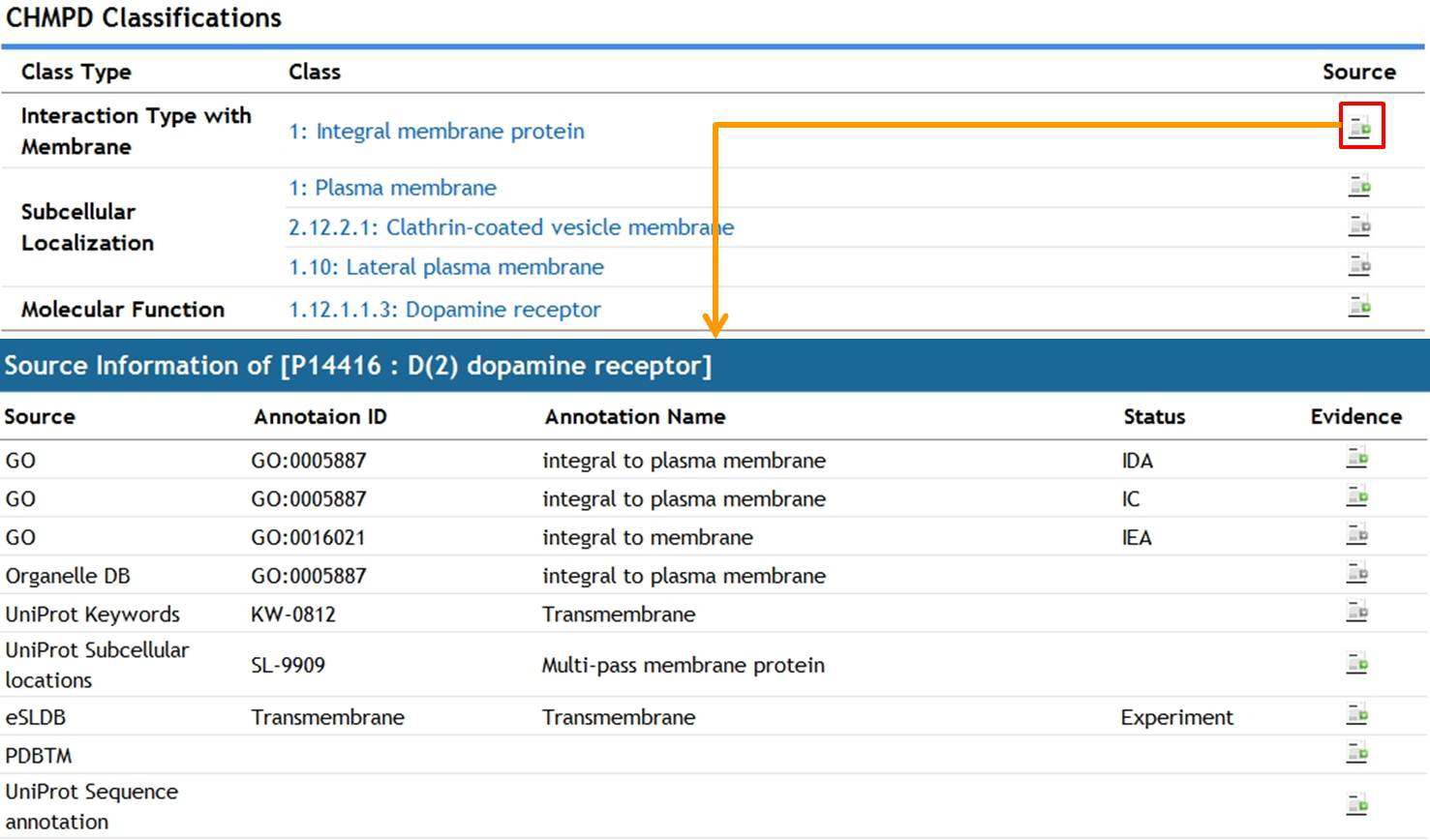Follow Clathrin-coated vesicle membrane link
The height and width of the screenshot is (840, 1430).
coord(511,227)
